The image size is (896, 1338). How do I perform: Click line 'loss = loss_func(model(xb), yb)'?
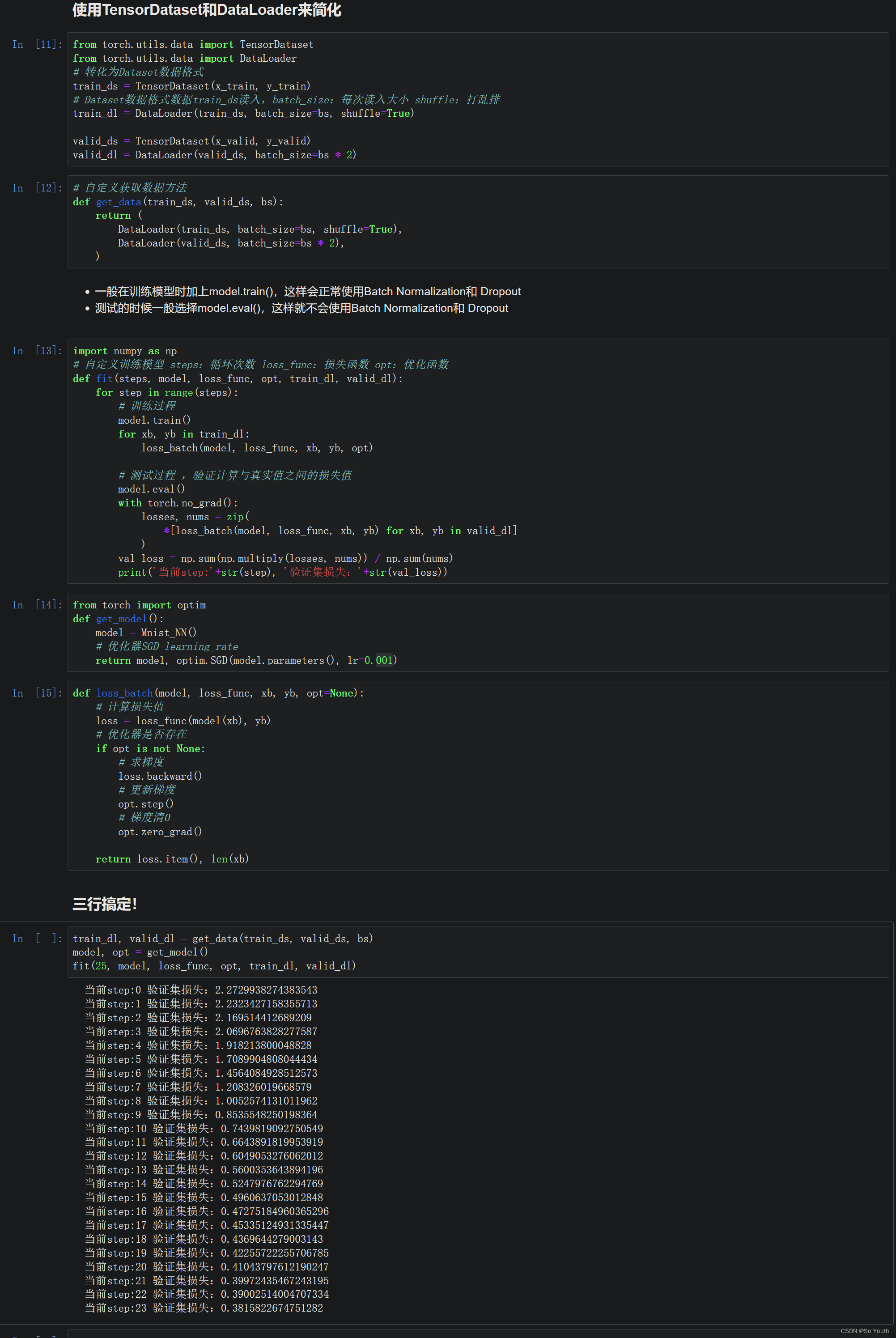pyautogui.click(x=183, y=720)
